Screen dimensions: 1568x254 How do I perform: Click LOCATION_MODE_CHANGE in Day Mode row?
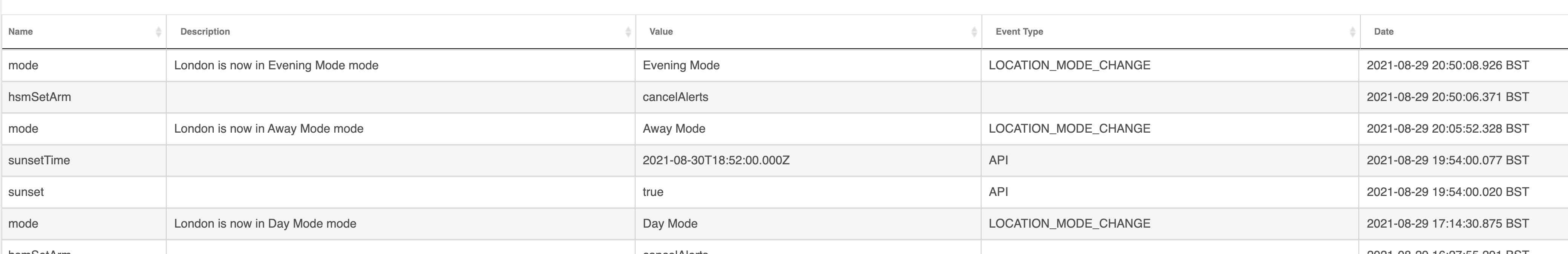pos(1069,223)
